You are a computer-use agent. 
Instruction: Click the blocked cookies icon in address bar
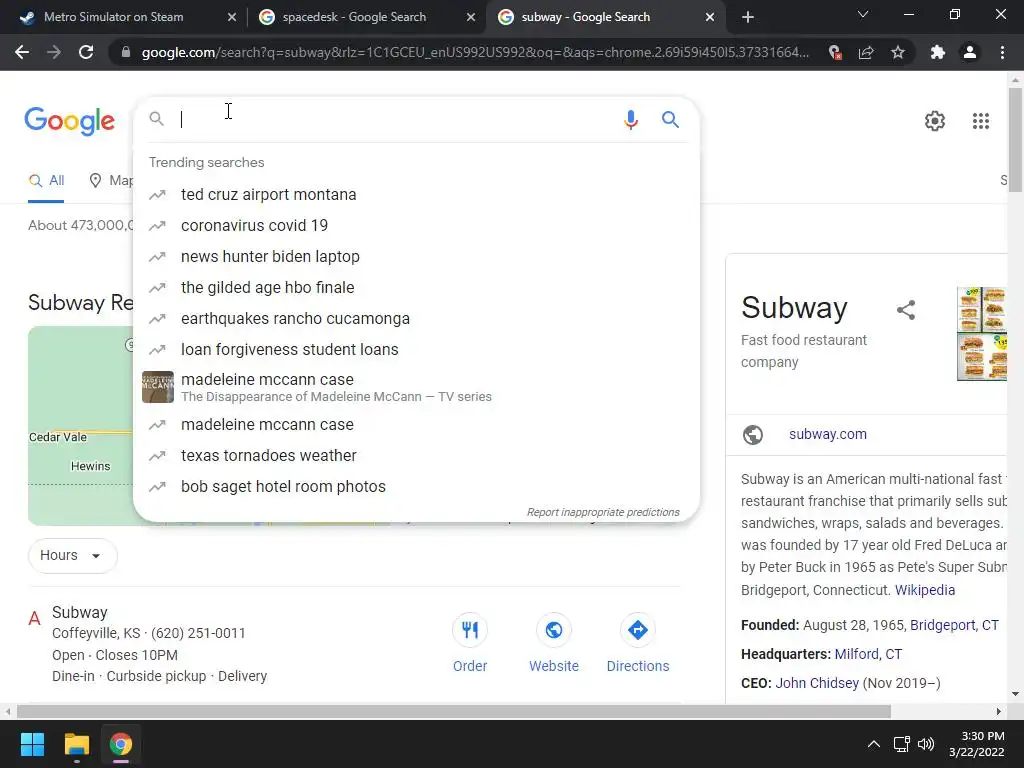click(835, 52)
